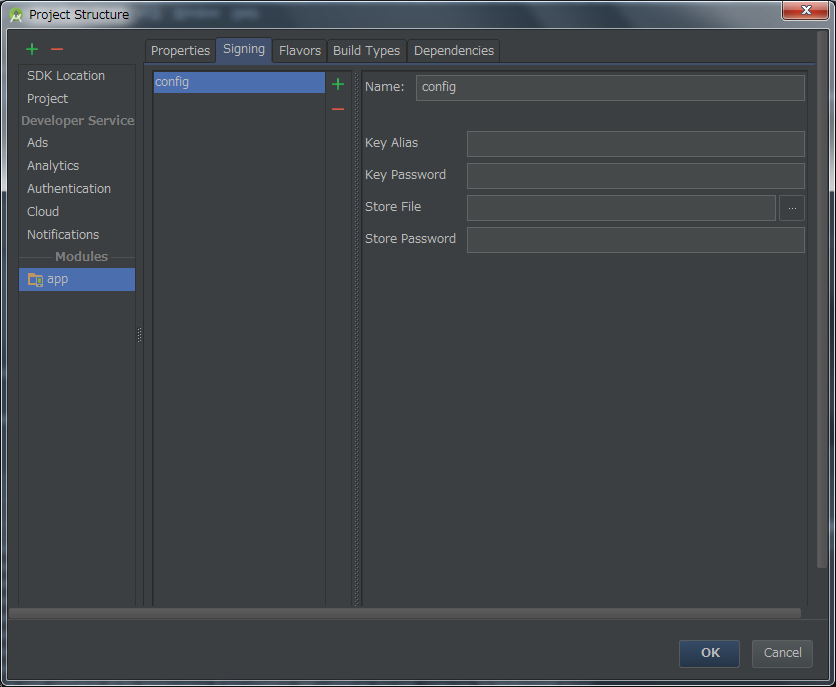The height and width of the screenshot is (687, 836).
Task: Click the Key Alias input field
Action: point(635,144)
